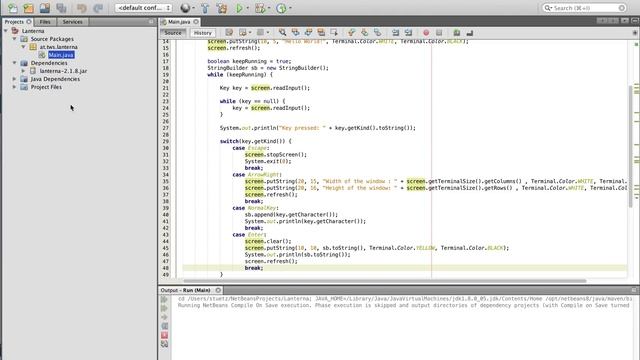Screen dimensions: 640x360
Task: Switch to the History view
Action: click(x=202, y=33)
